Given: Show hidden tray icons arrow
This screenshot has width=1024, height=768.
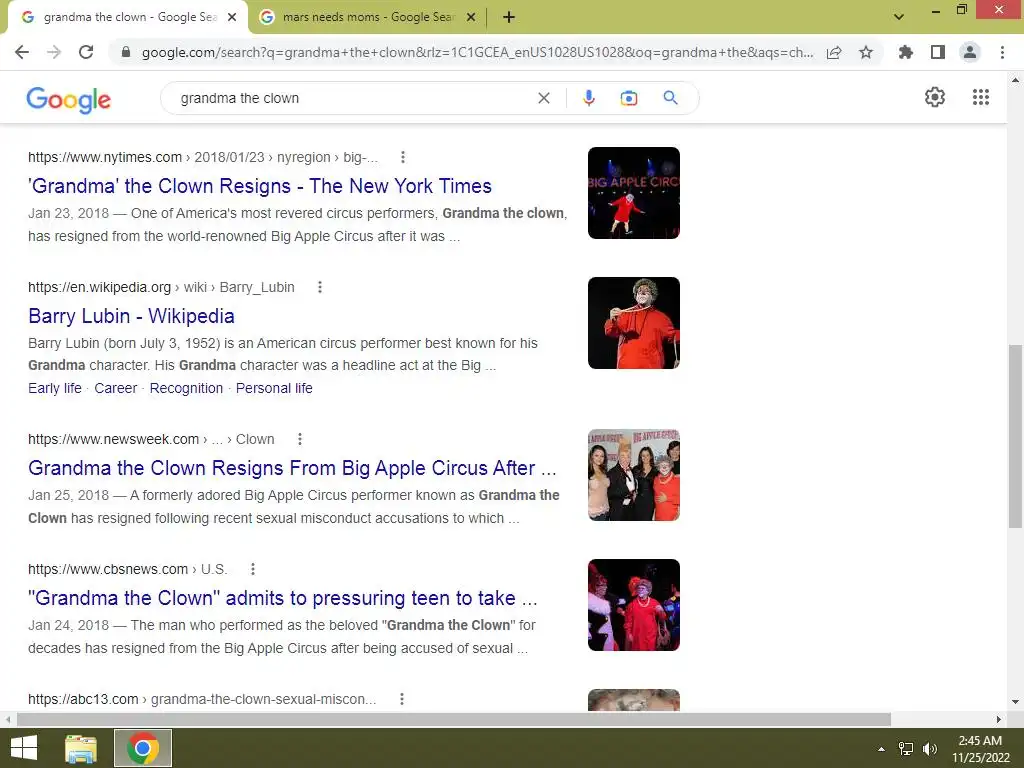Looking at the screenshot, I should pyautogui.click(x=882, y=749).
